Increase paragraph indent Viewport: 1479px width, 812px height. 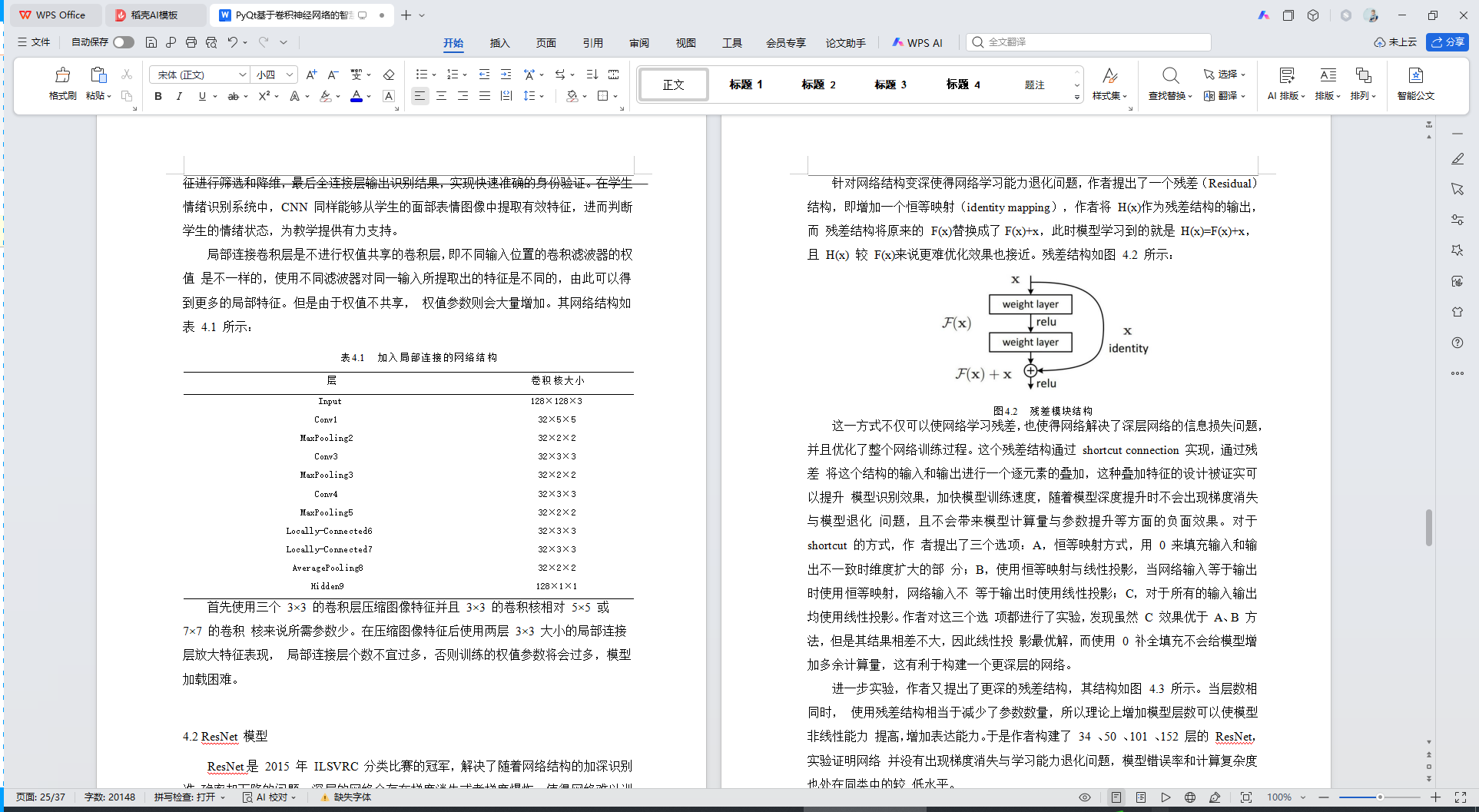point(506,75)
